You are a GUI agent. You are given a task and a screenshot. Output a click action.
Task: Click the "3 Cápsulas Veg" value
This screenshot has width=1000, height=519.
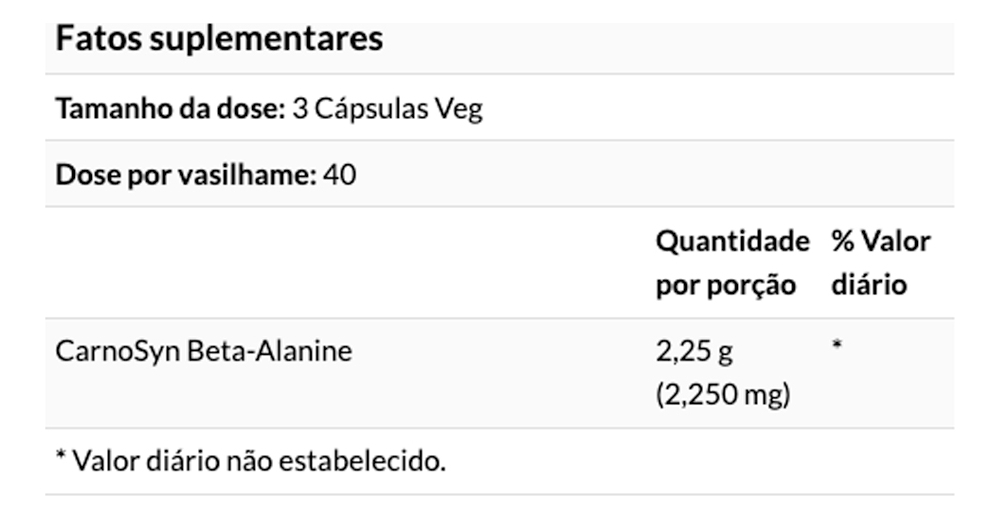click(387, 108)
